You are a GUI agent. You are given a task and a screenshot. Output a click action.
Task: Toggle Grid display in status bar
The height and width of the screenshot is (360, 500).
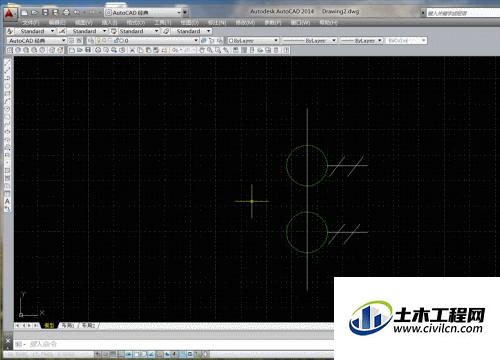coord(113,354)
